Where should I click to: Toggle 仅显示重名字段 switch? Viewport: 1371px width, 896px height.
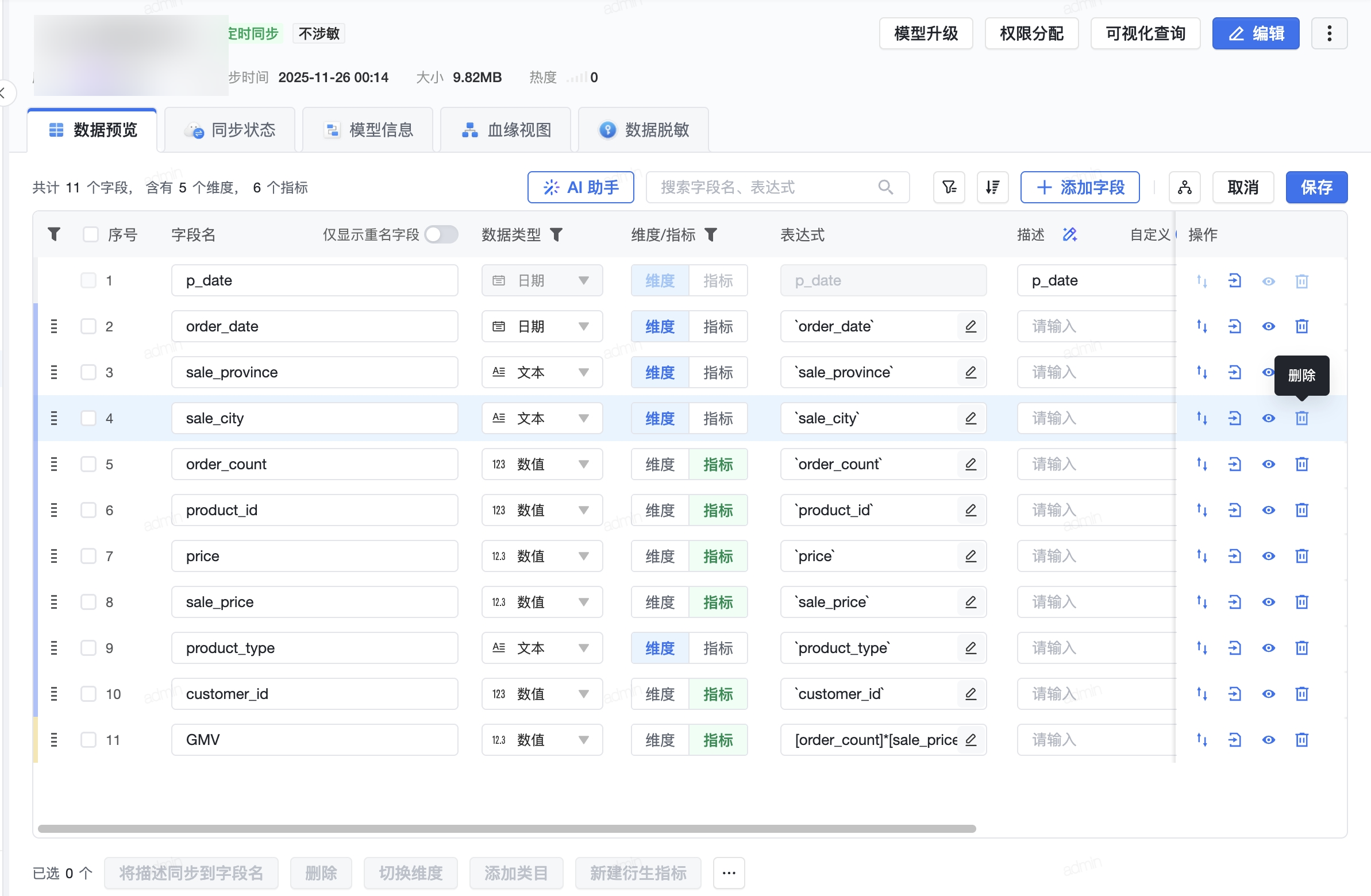coord(441,234)
